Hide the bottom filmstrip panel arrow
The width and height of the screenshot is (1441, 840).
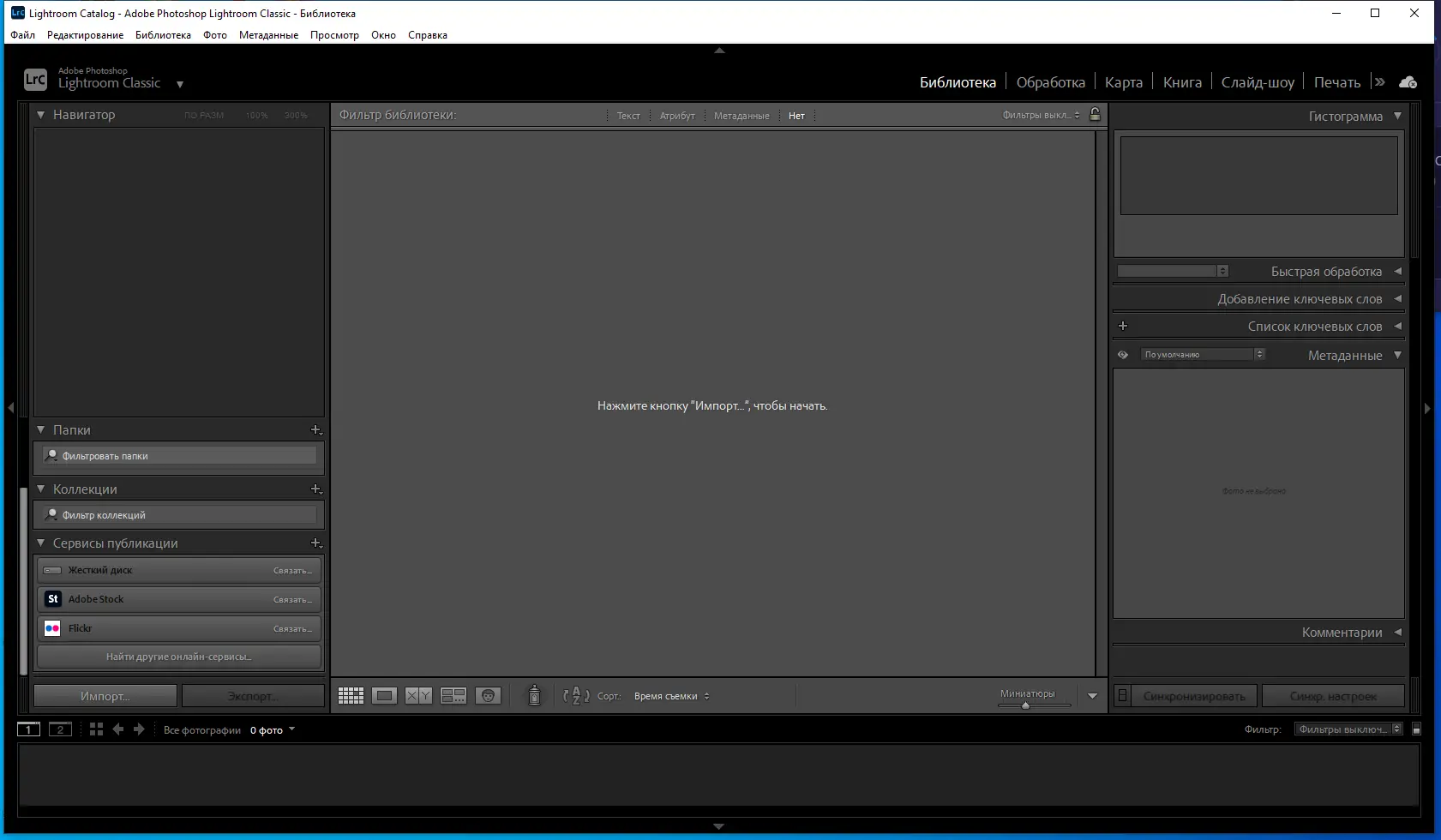coord(719,827)
